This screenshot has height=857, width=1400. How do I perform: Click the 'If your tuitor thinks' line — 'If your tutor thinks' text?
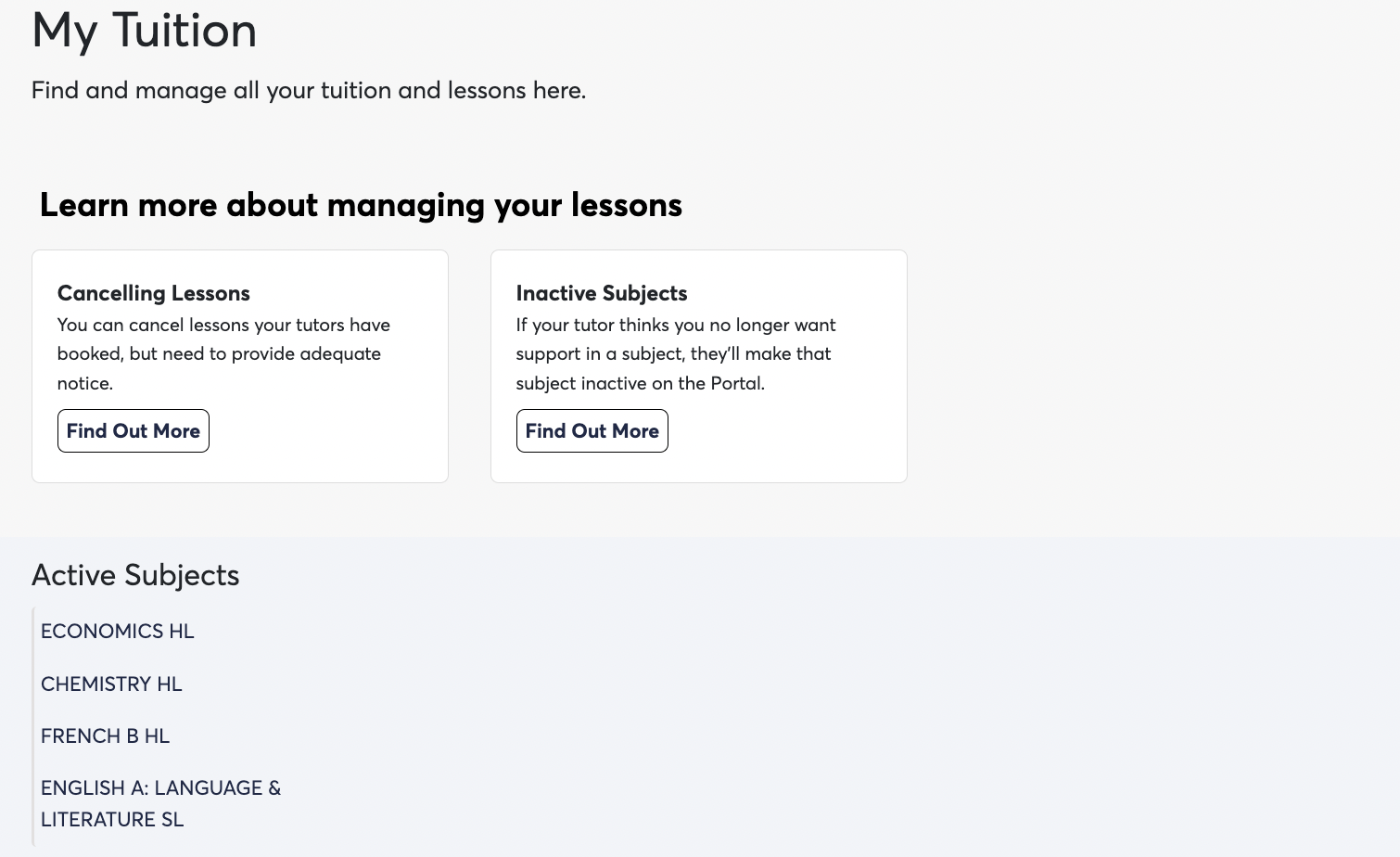click(593, 326)
